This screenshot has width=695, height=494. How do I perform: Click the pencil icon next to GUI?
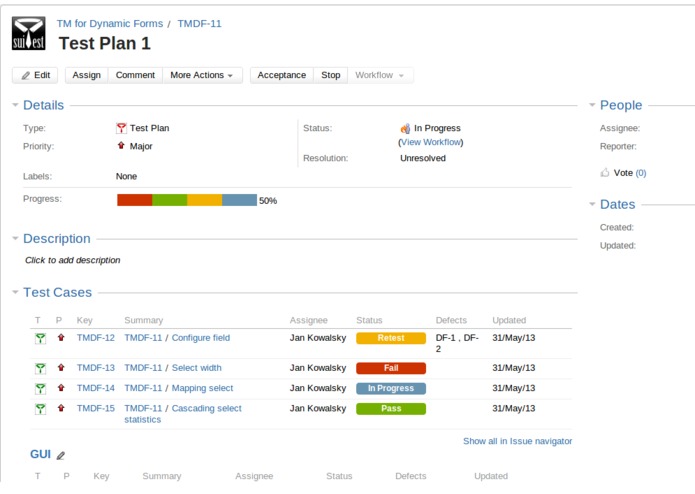click(x=61, y=455)
